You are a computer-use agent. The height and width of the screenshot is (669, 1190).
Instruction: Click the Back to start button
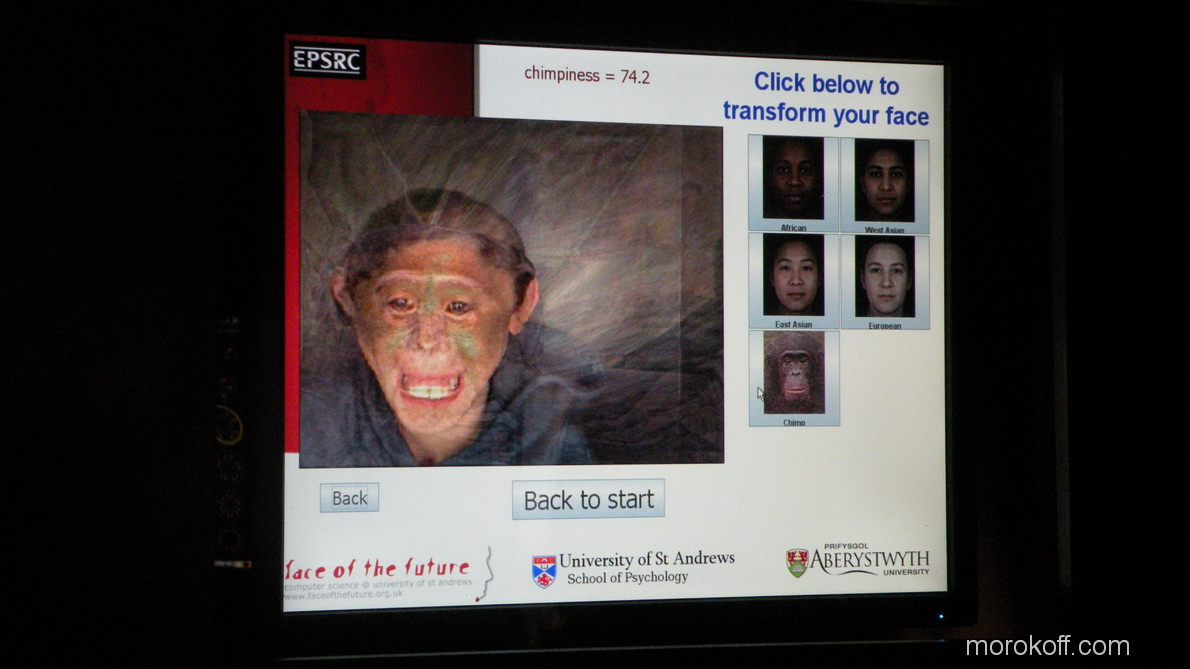point(588,500)
